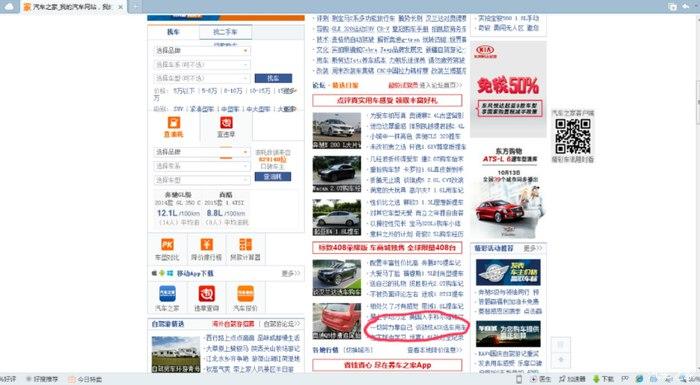The width and height of the screenshot is (700, 385).
Task: Select the 中型车 level filter link
Action: click(230, 109)
